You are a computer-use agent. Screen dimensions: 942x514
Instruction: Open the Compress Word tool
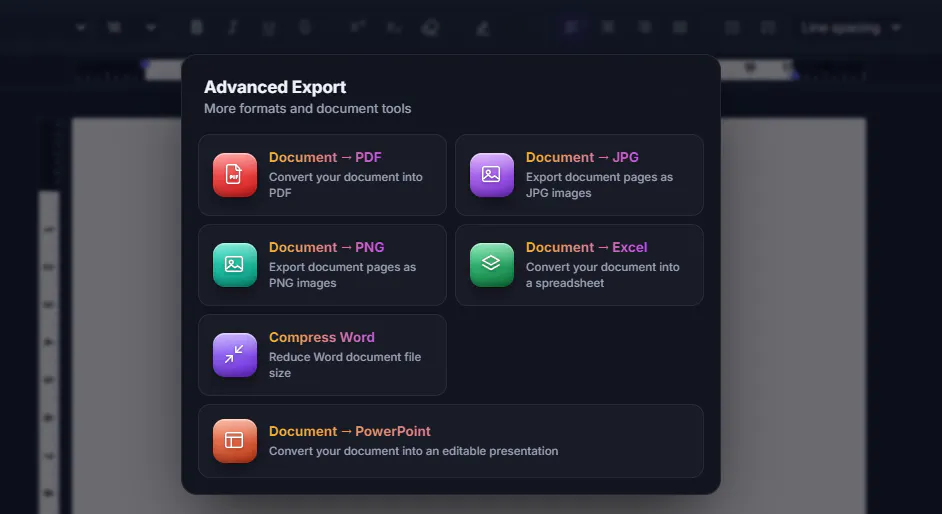click(x=322, y=355)
